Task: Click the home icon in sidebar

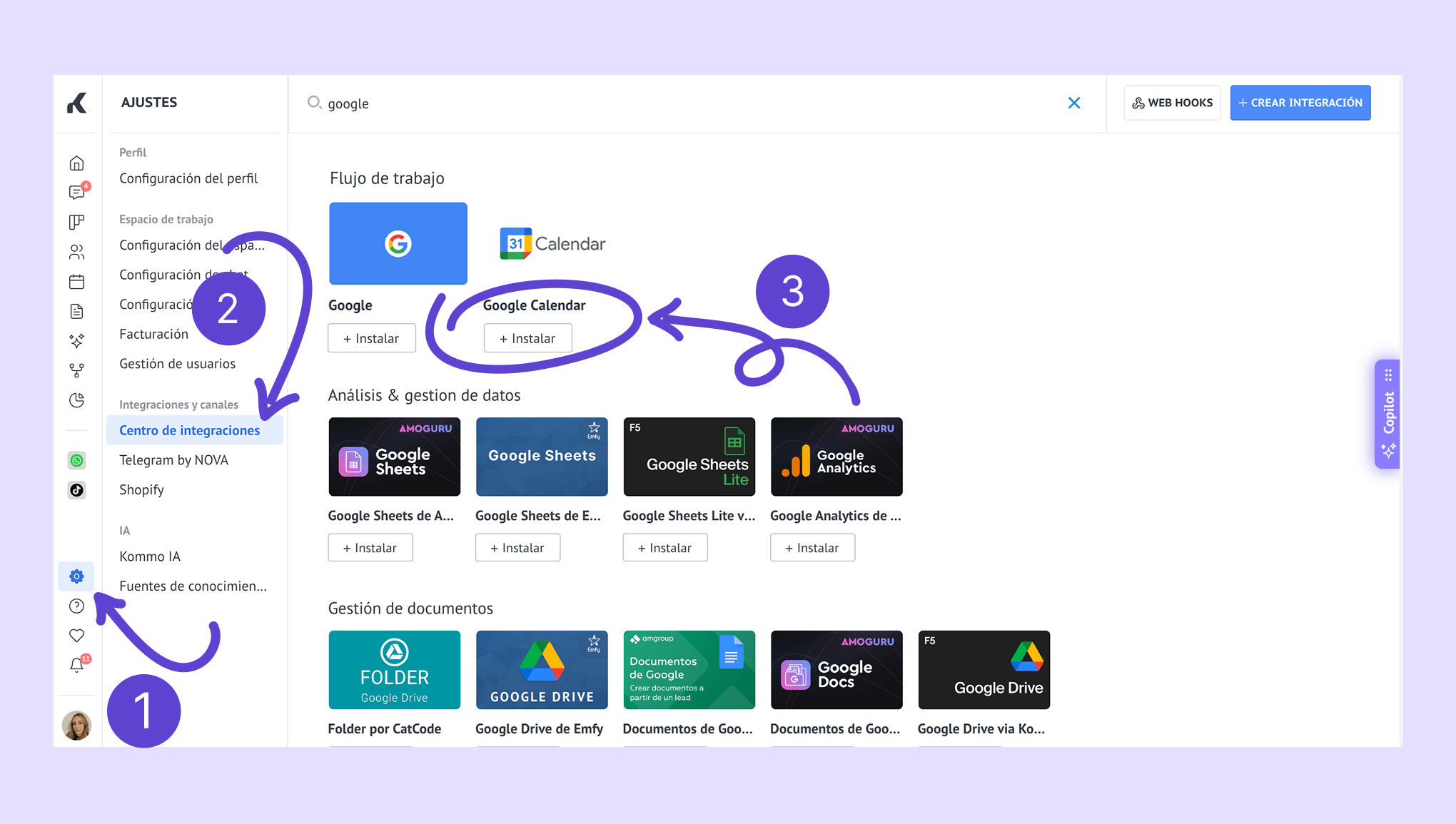Action: [76, 163]
